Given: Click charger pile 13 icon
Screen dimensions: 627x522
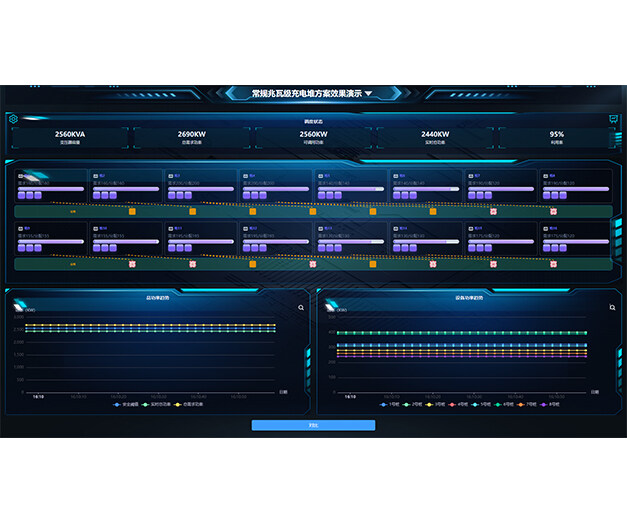Looking at the screenshot, I should pos(321,229).
